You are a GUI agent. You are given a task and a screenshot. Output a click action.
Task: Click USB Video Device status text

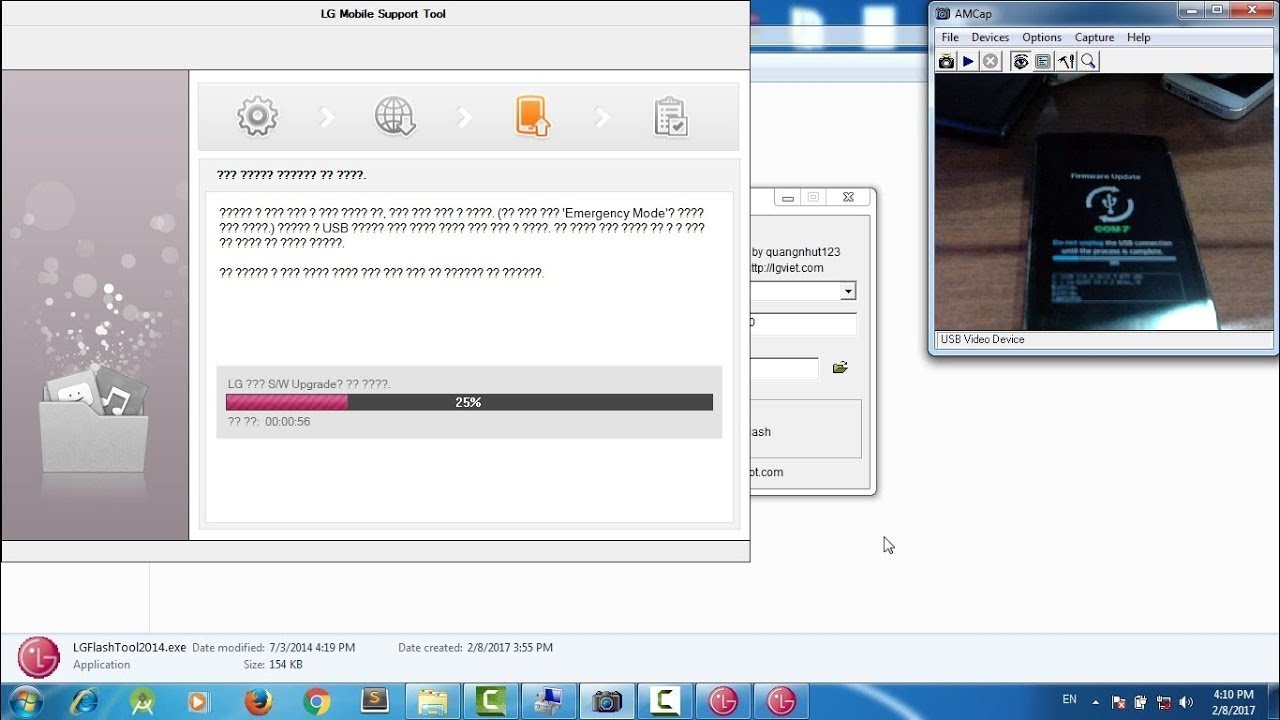tap(982, 339)
